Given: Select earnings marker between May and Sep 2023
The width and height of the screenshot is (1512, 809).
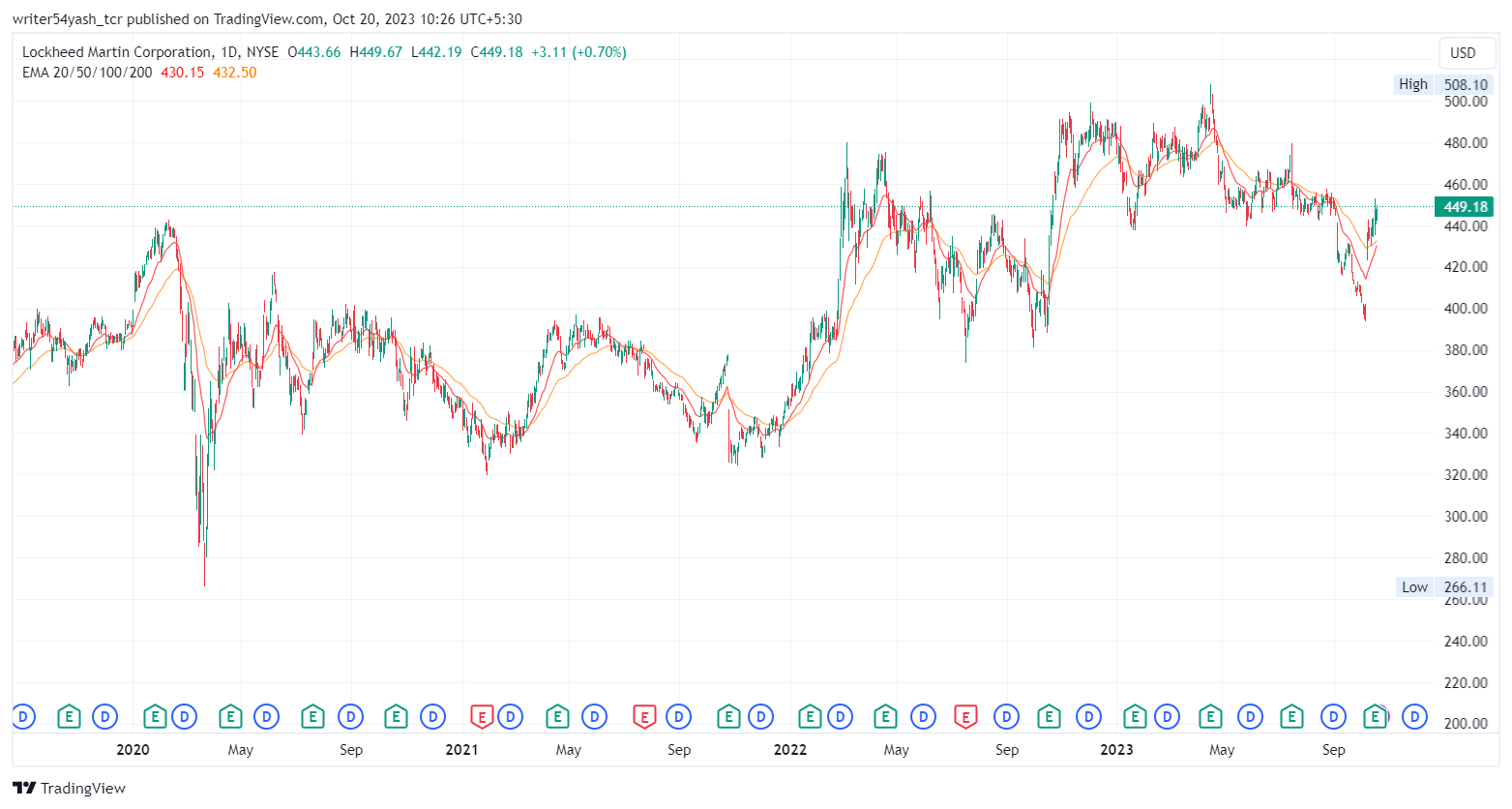Looking at the screenshot, I should 1291,717.
